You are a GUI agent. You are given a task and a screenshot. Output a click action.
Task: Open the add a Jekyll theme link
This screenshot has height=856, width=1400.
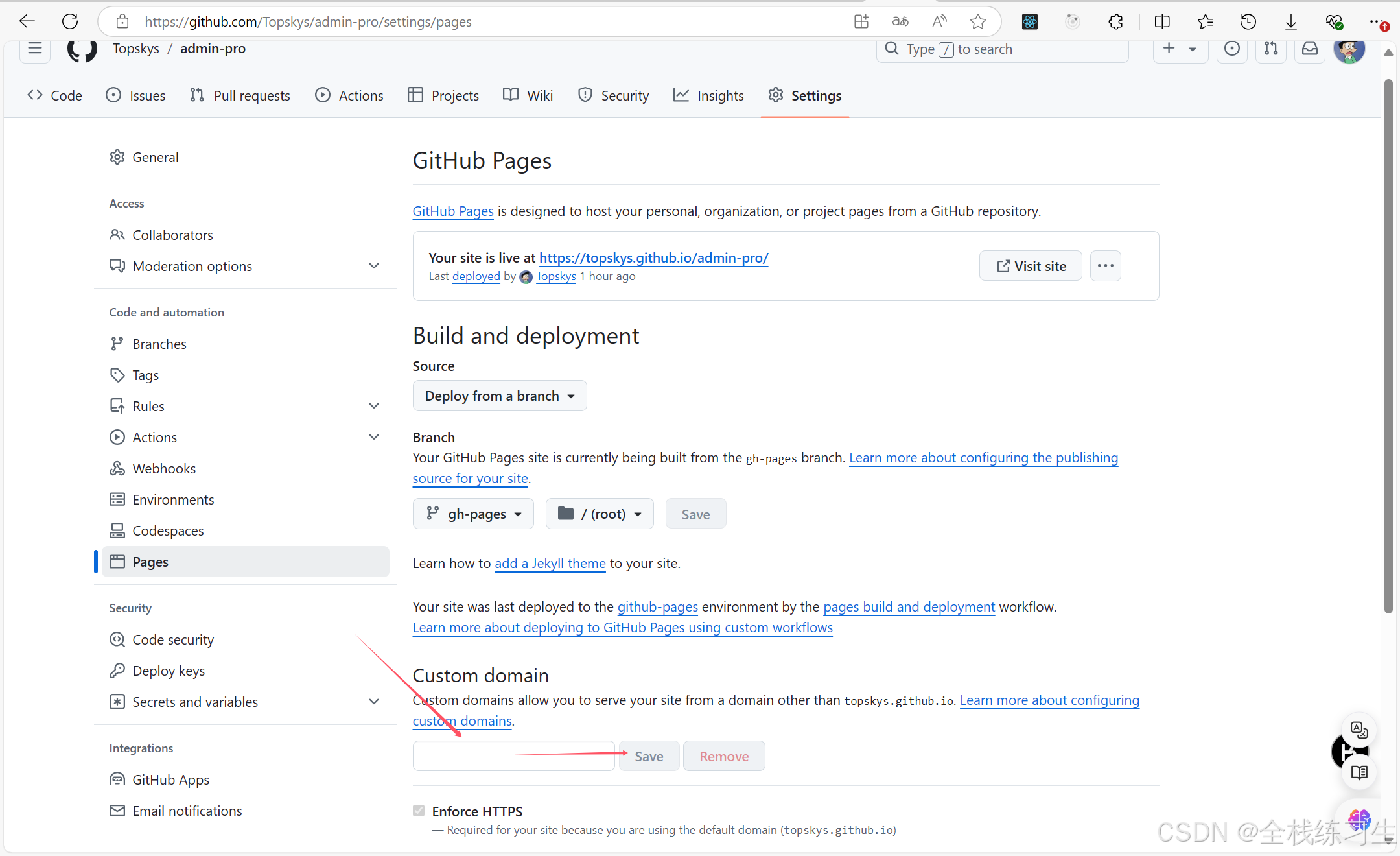[550, 564]
